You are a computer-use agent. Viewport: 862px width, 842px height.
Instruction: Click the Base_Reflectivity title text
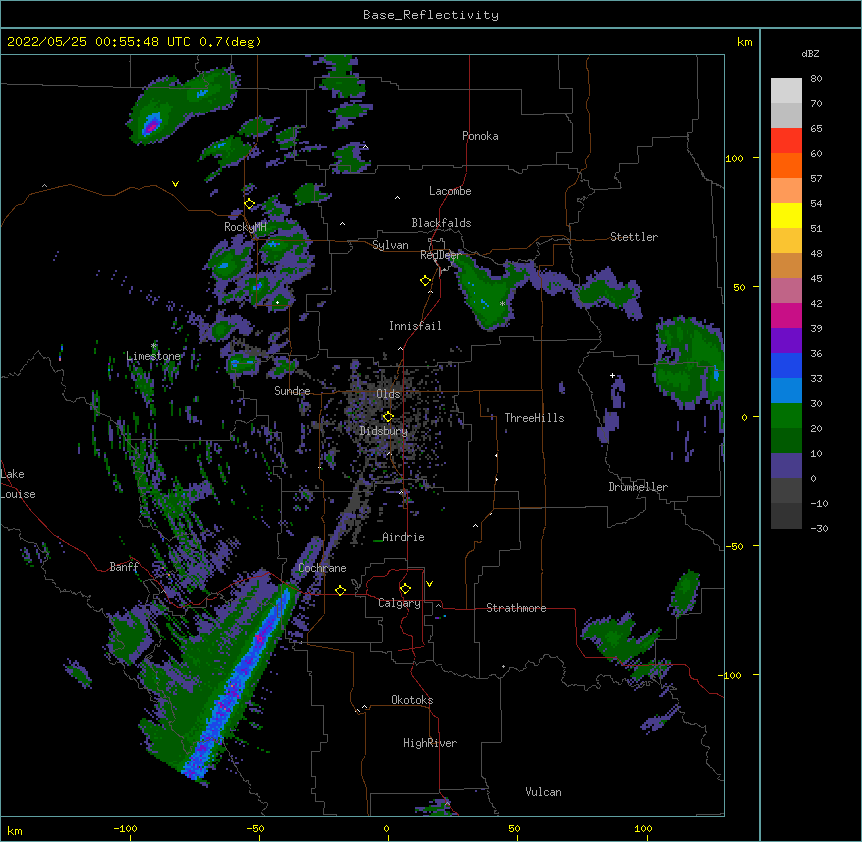tap(431, 15)
